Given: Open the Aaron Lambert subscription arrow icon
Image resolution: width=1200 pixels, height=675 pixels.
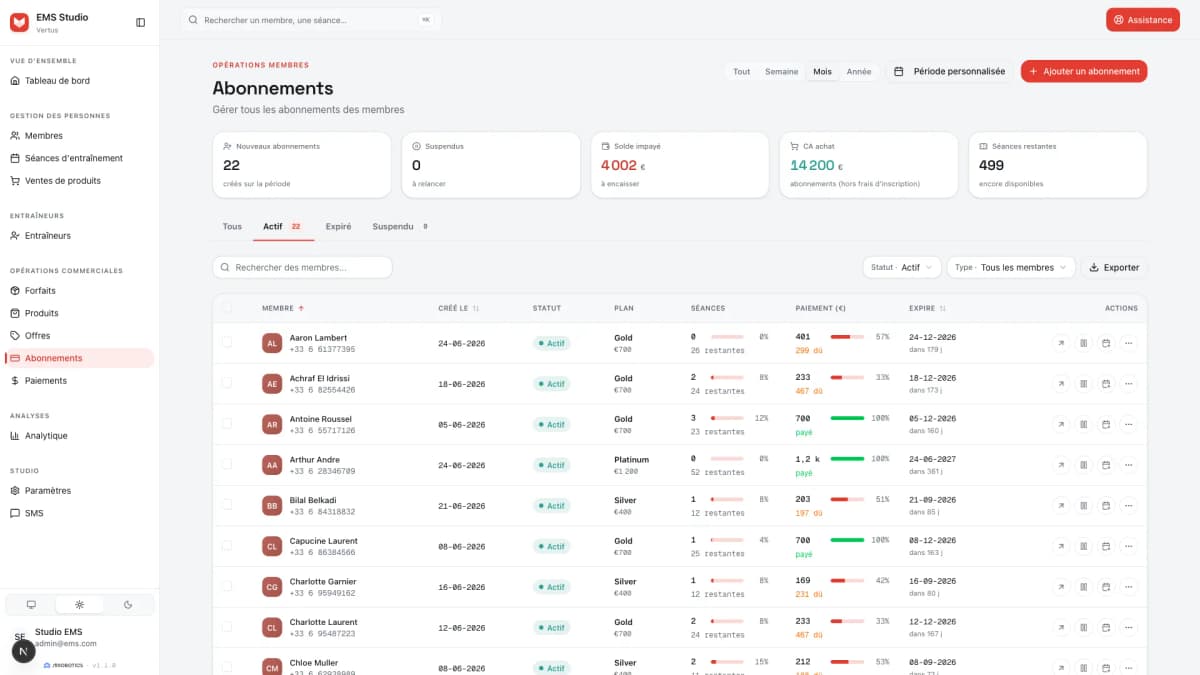Looking at the screenshot, I should click(1061, 343).
